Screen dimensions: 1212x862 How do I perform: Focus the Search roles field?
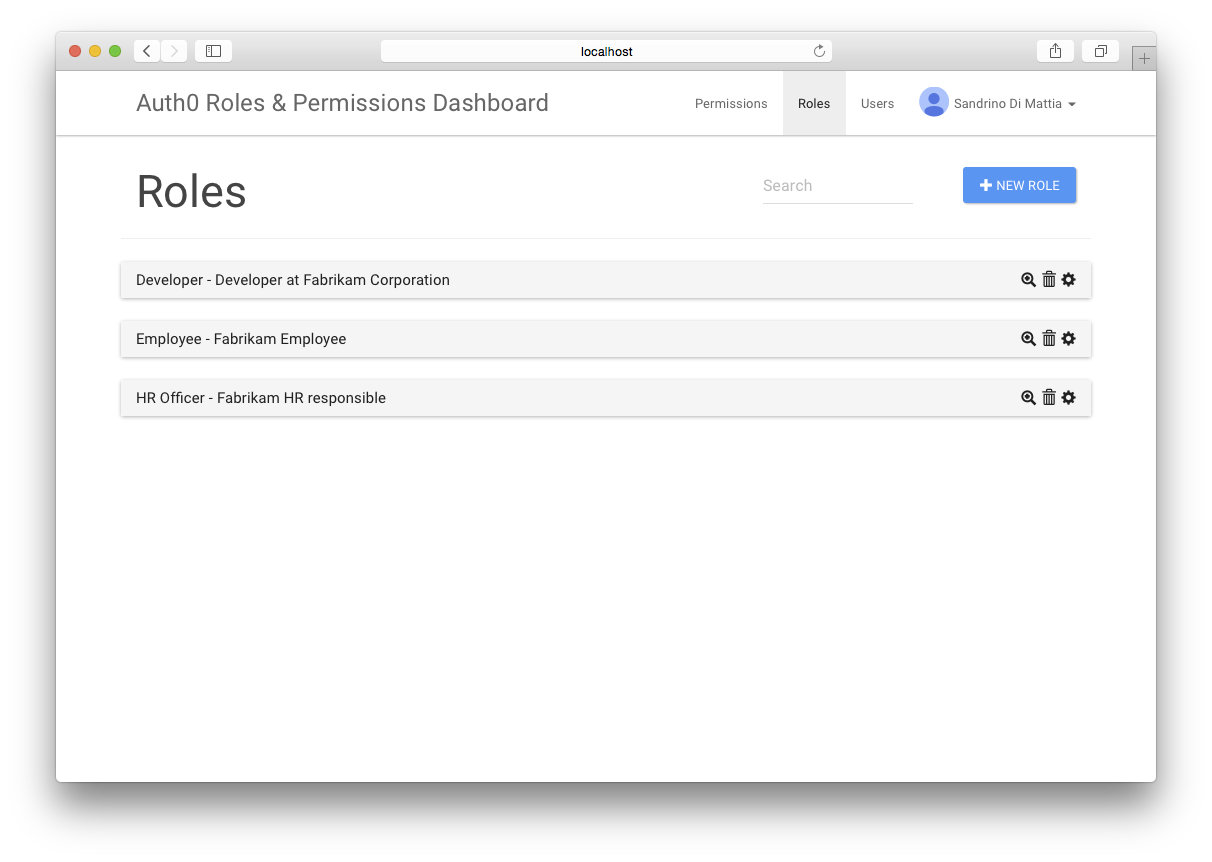point(837,186)
